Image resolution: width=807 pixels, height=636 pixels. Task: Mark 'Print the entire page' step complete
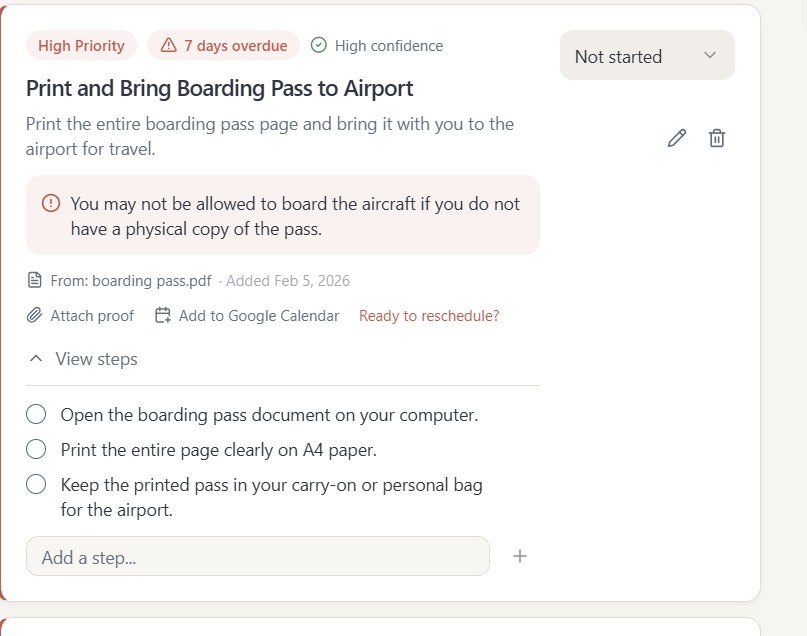(36, 449)
